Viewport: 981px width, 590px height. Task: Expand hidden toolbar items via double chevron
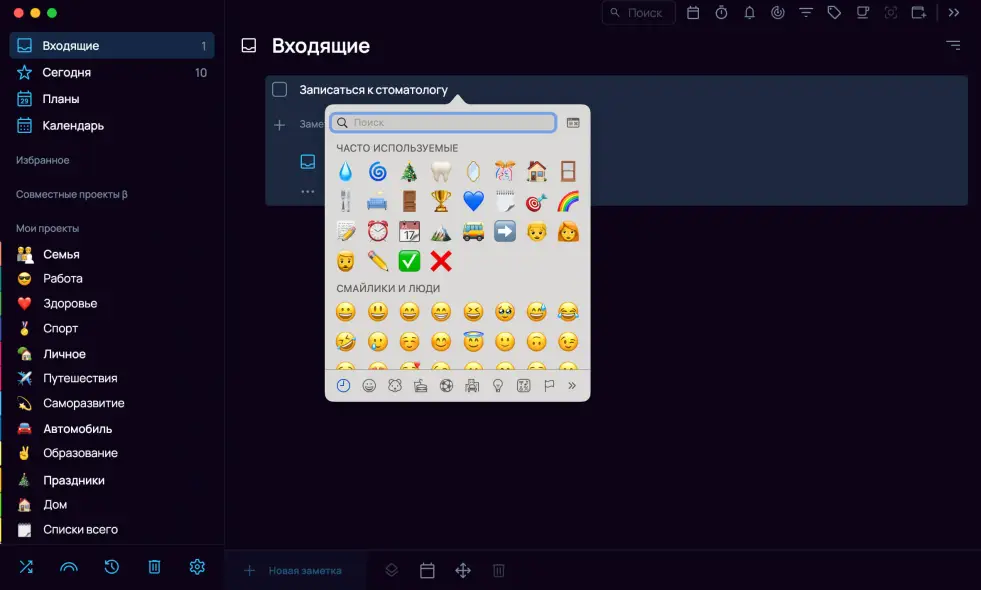point(954,13)
